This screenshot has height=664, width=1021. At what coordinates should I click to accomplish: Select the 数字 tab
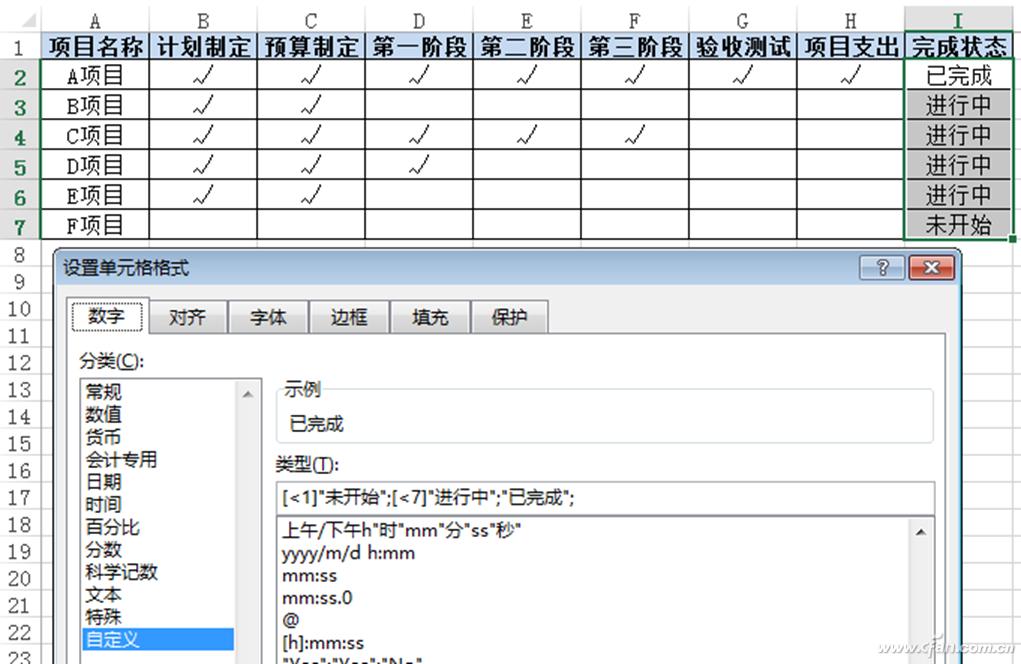point(107,316)
